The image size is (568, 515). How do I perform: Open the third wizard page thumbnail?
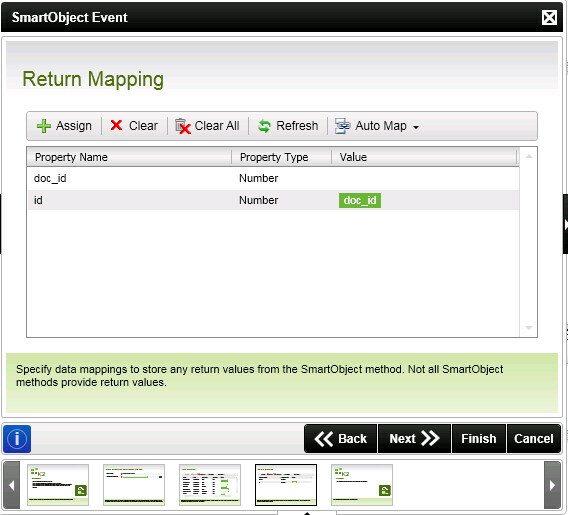pyautogui.click(x=210, y=485)
